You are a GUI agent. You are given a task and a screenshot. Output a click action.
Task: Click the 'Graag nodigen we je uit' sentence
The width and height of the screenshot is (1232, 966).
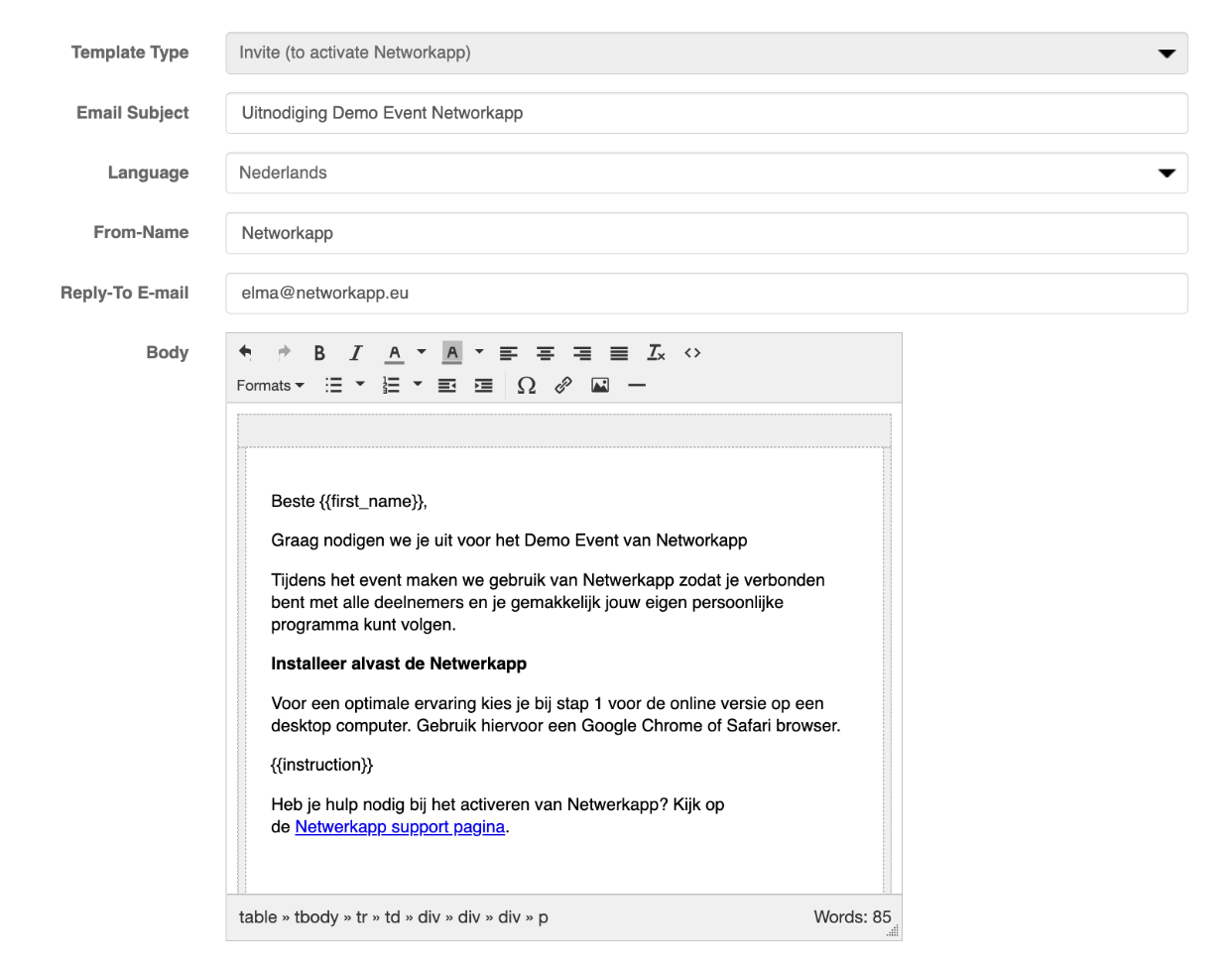[509, 541]
